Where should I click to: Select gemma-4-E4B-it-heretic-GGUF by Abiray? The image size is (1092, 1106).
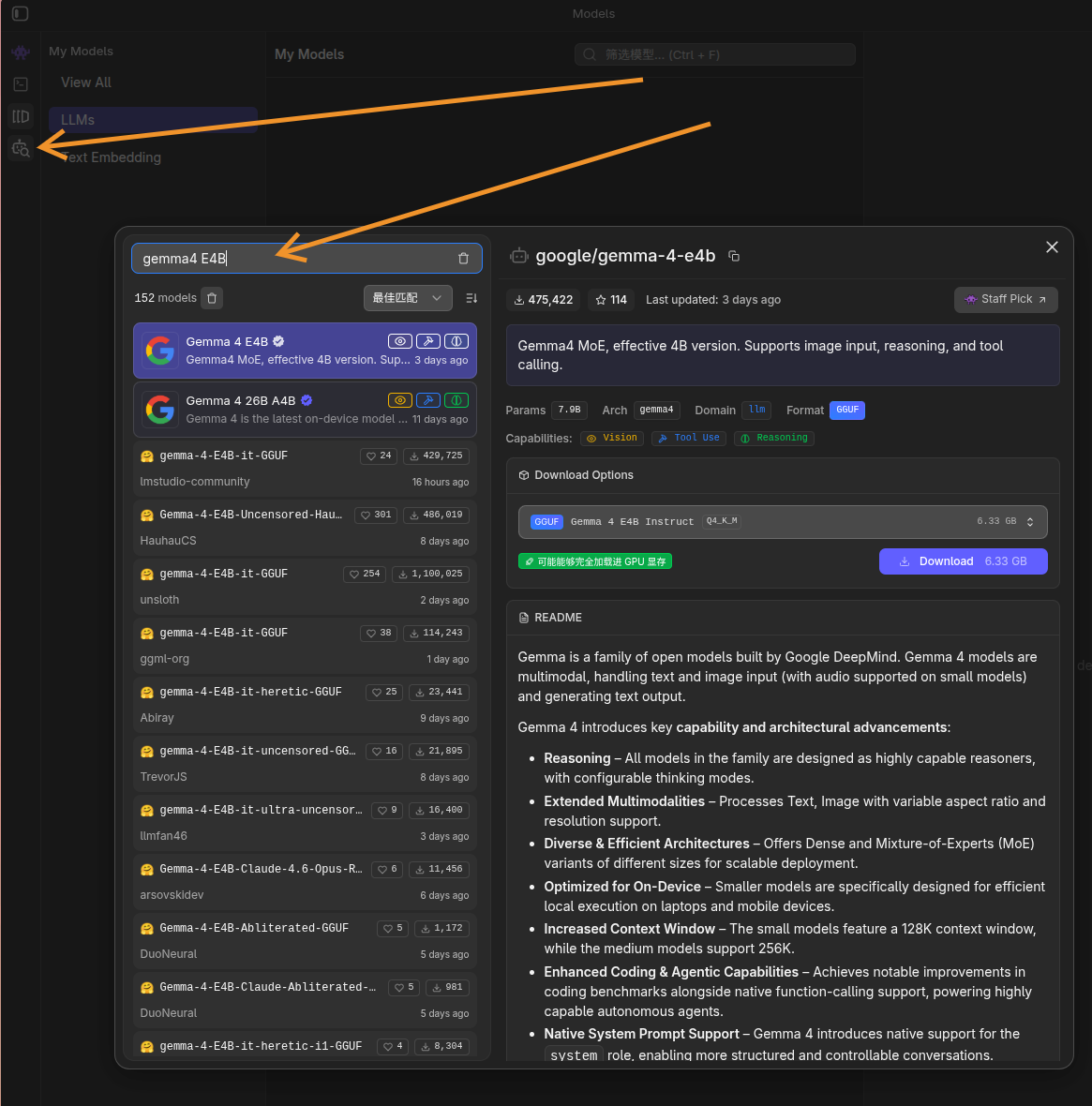coord(305,705)
